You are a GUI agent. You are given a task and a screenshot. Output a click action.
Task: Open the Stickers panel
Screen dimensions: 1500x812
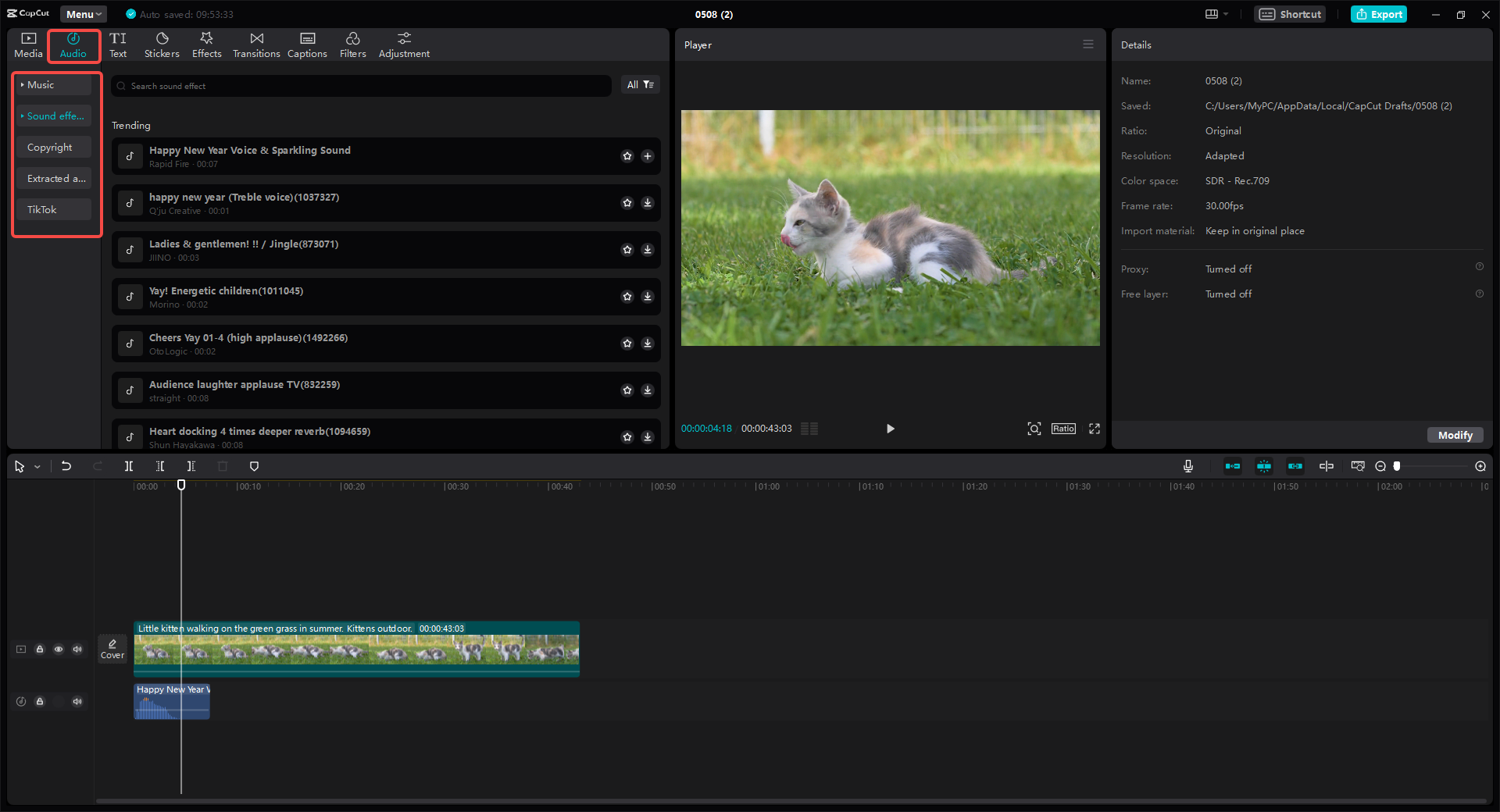pos(162,45)
